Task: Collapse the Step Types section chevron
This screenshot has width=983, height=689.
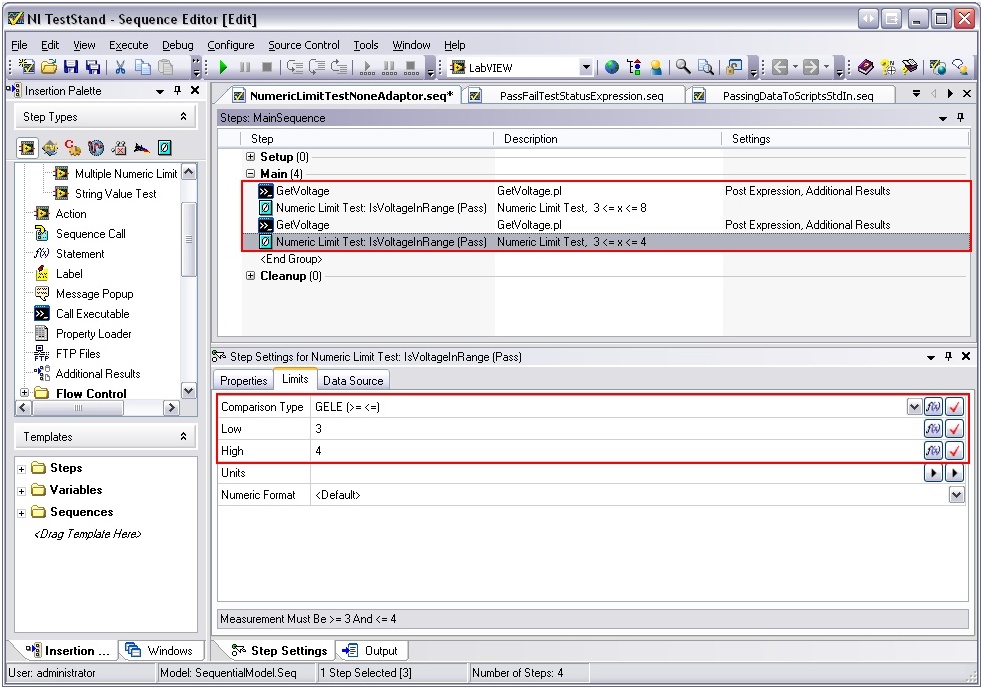Action: tap(184, 117)
